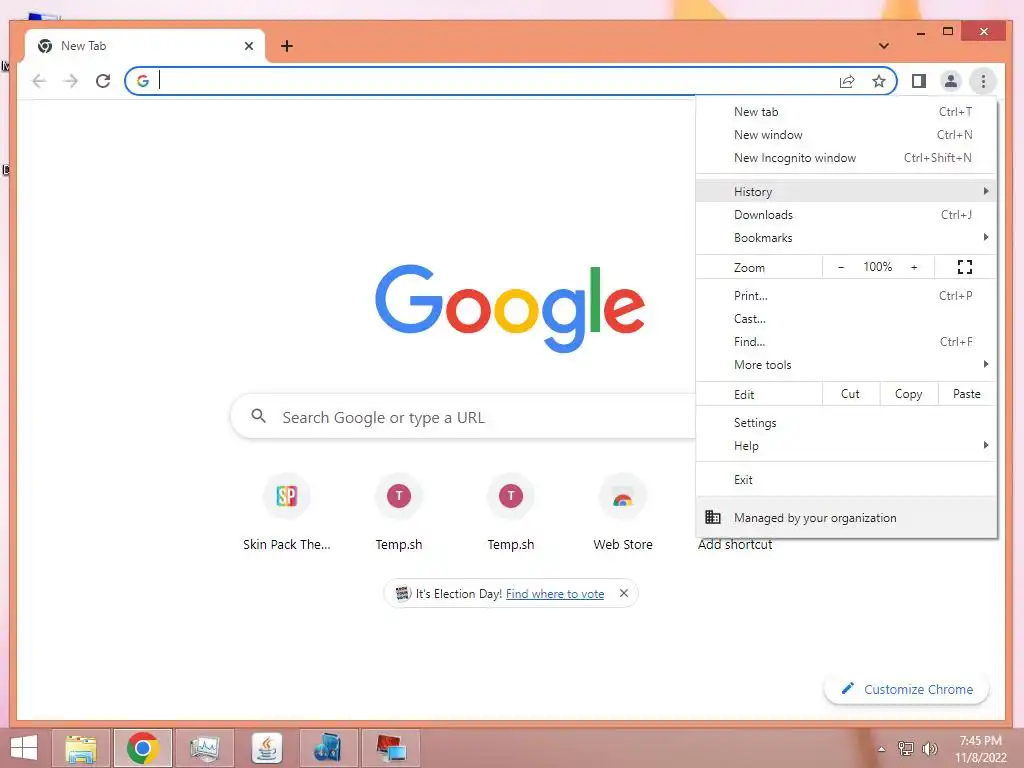Screen dimensions: 1024x768
Task: Select New window menu item
Action: click(846, 135)
